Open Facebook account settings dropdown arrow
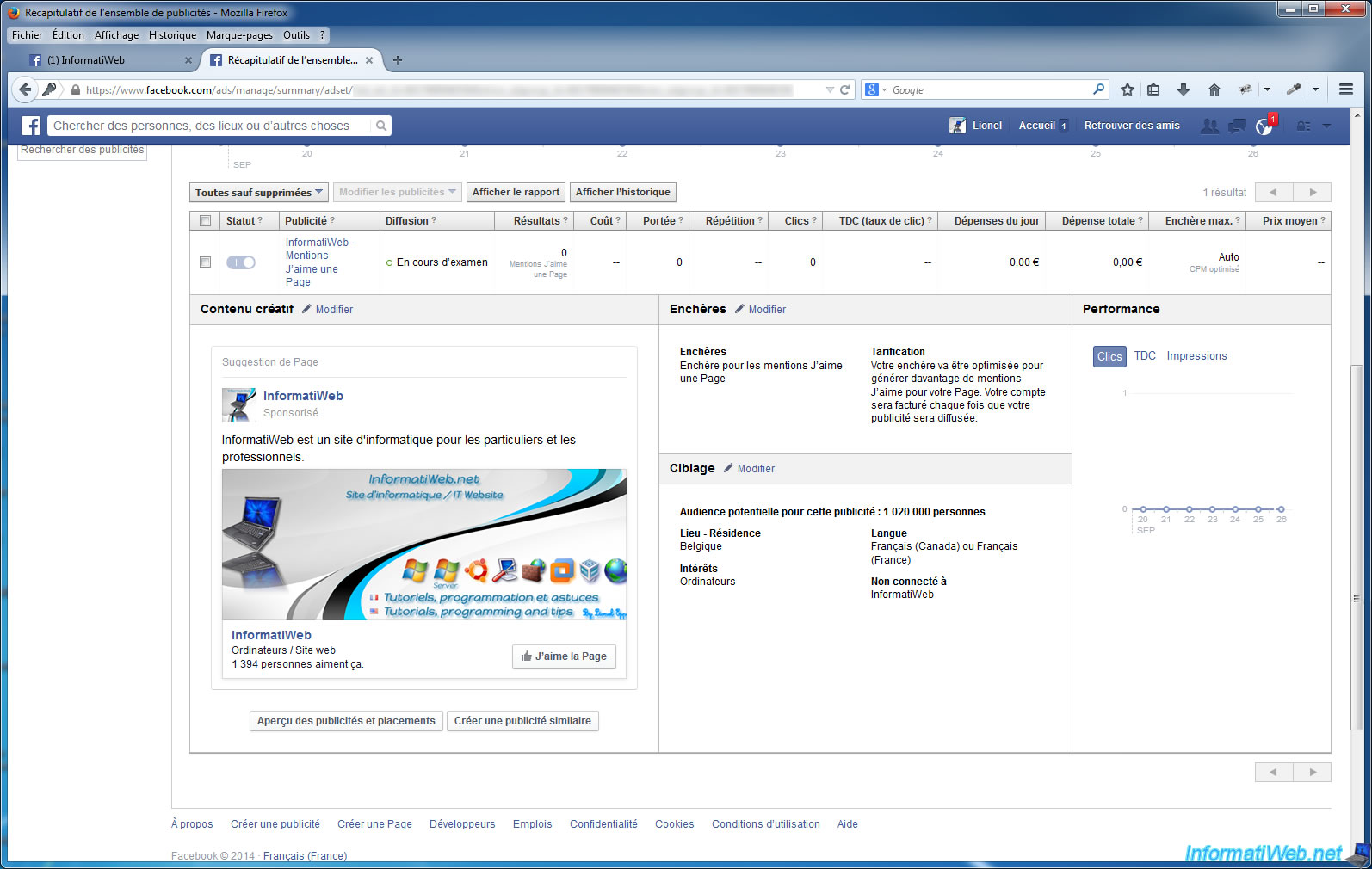This screenshot has height=869, width=1372. pos(1326,126)
